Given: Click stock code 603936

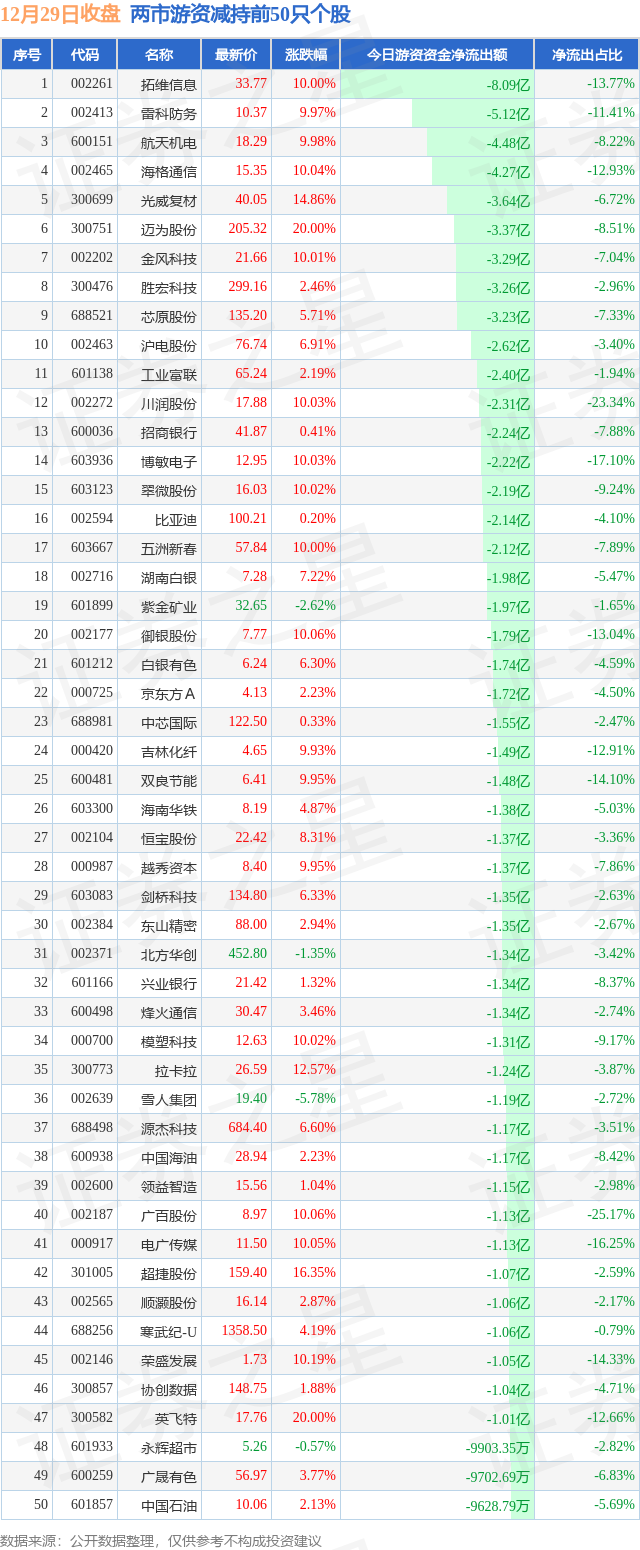Looking at the screenshot, I should coord(92,461).
